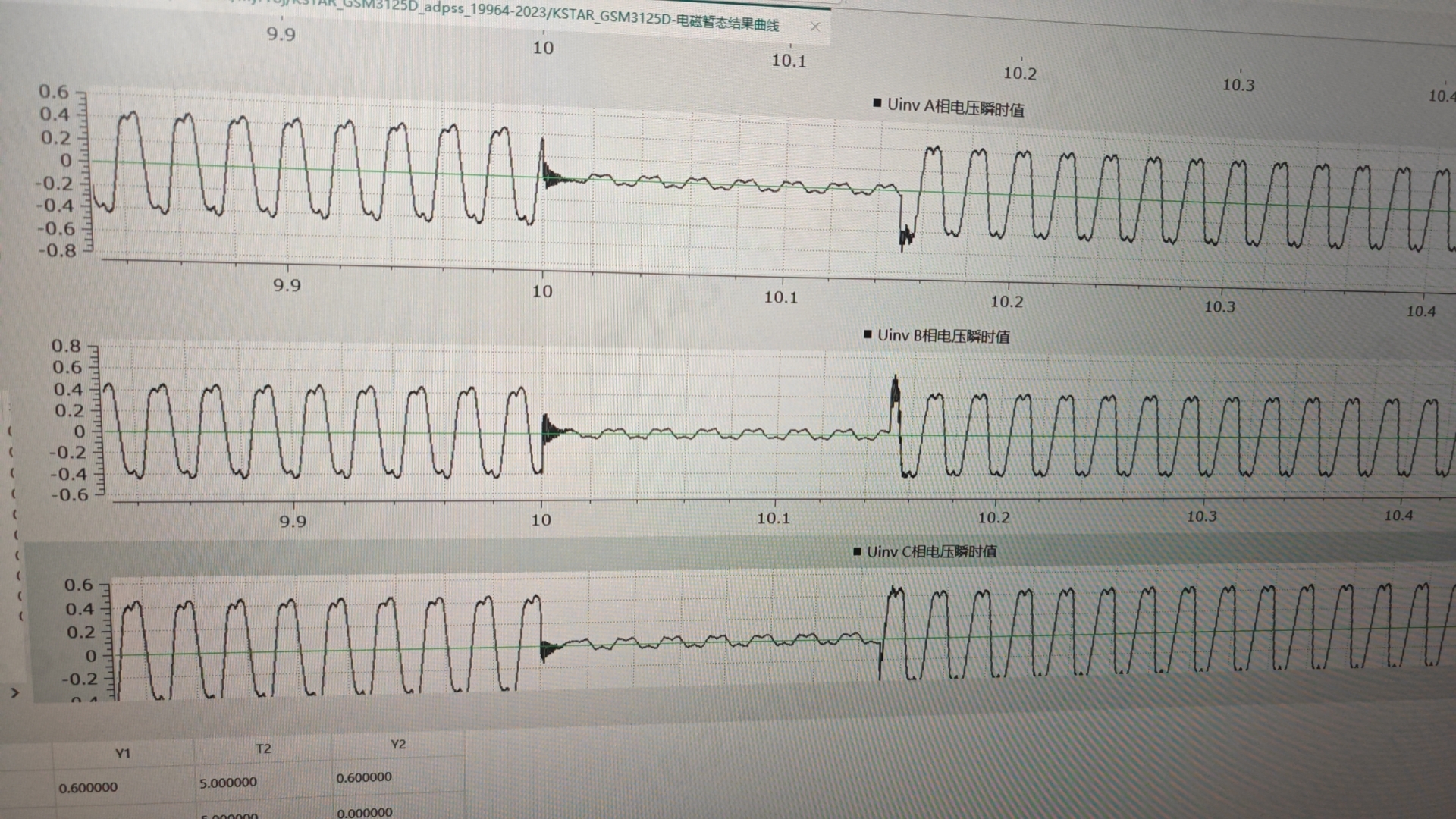The image size is (1456, 819).
Task: Select the 5.000000 cell under T2
Action: click(x=227, y=783)
